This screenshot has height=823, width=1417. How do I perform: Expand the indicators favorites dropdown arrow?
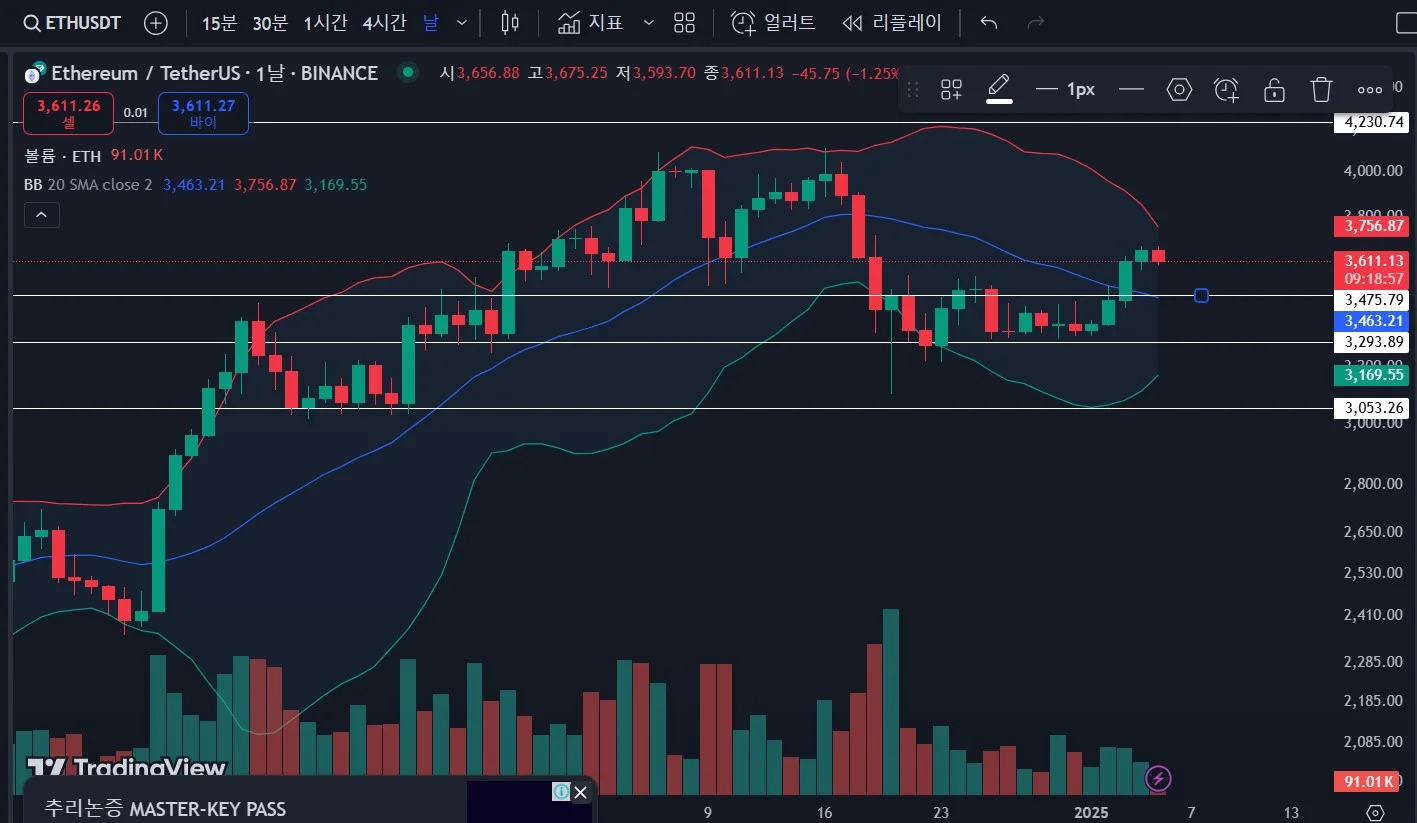click(648, 22)
